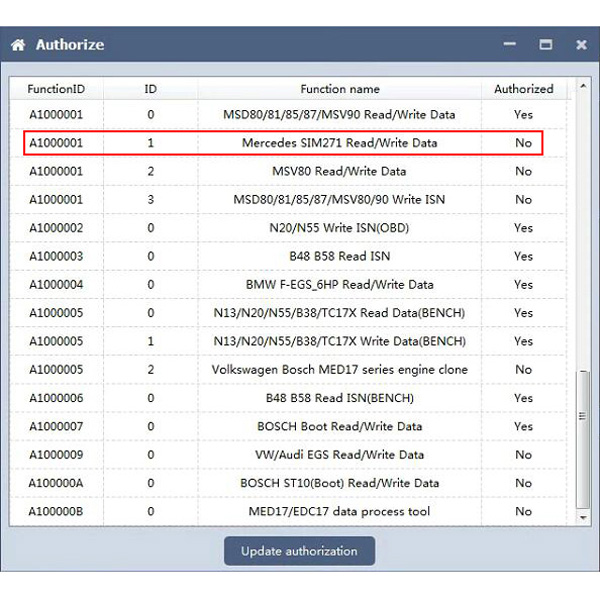Select N13/N20/N55/B38/TC17X Read Data(BENCH) row

point(288,313)
